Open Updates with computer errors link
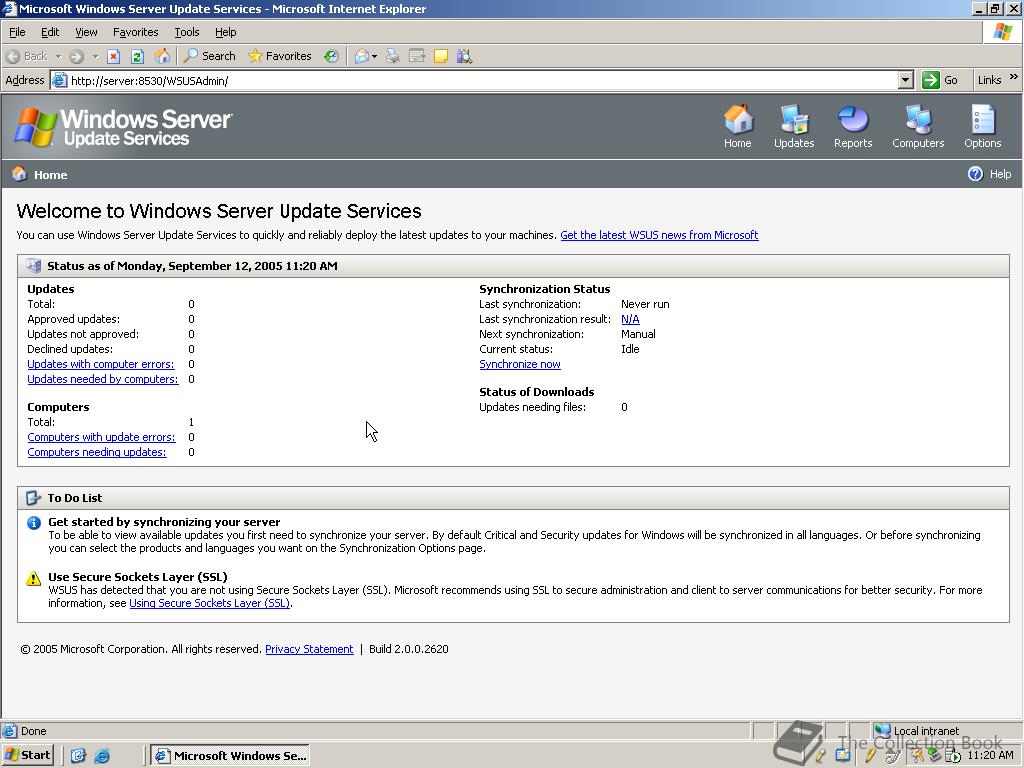Viewport: 1024px width, 768px height. coord(101,364)
